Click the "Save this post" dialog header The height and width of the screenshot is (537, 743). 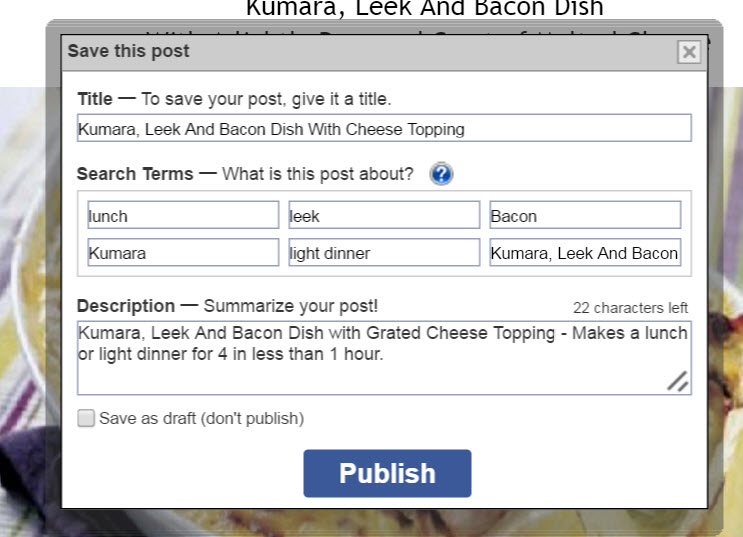point(128,51)
